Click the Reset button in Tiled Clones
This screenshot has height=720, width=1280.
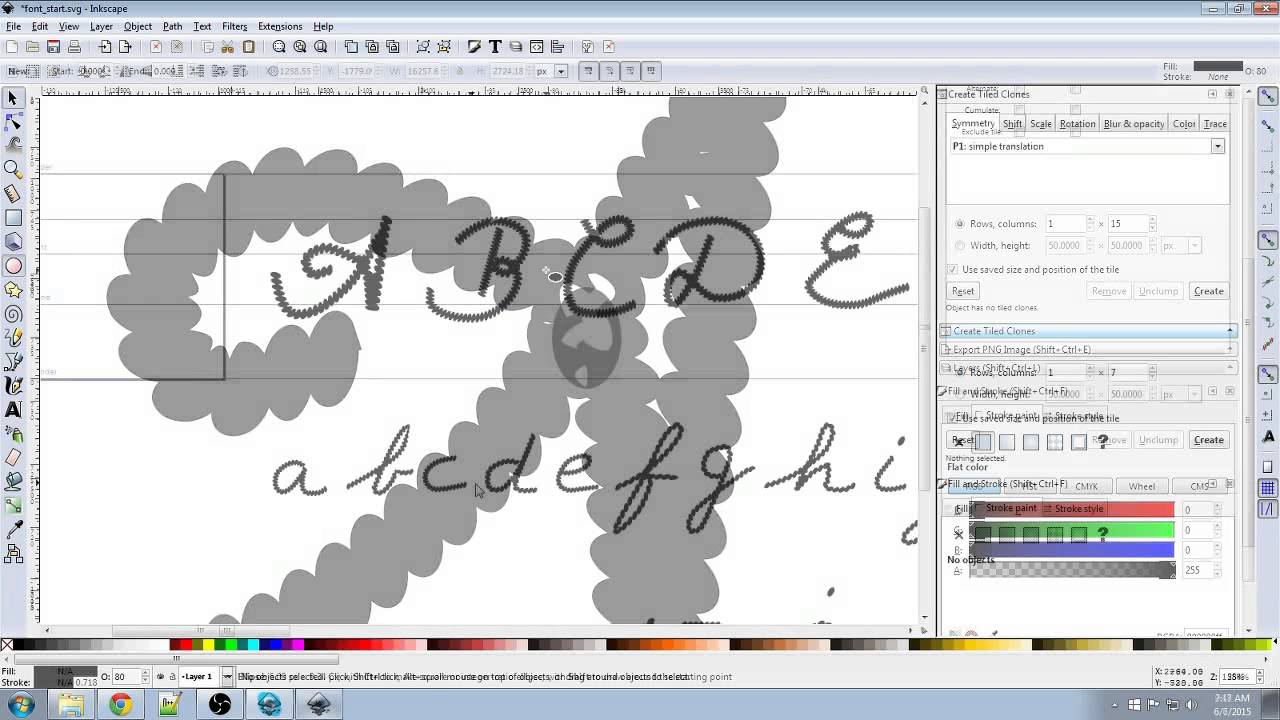963,291
